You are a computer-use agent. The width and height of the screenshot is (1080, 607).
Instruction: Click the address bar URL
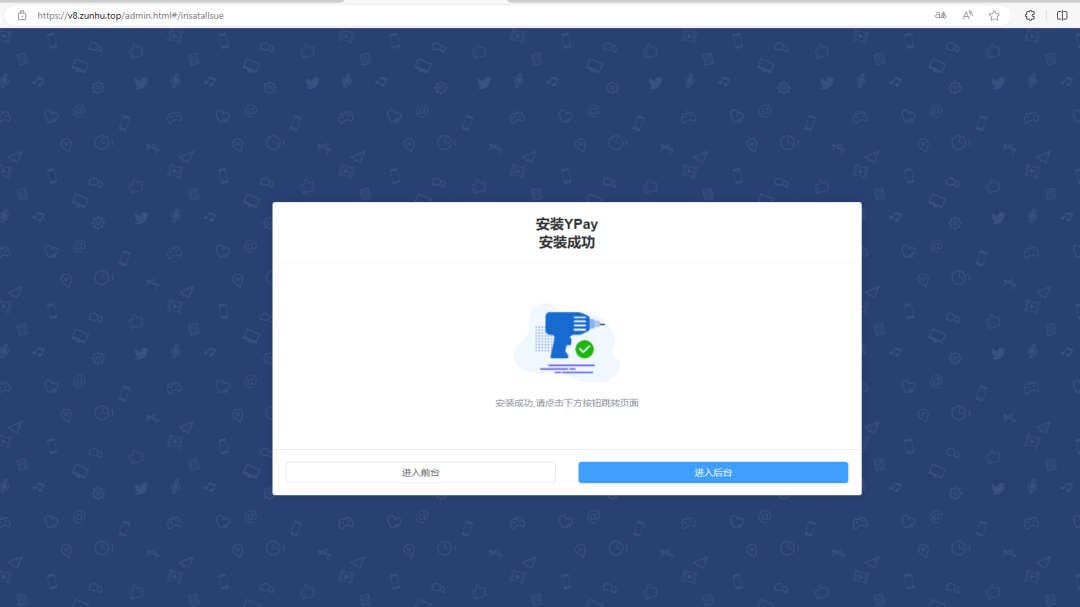coord(131,15)
